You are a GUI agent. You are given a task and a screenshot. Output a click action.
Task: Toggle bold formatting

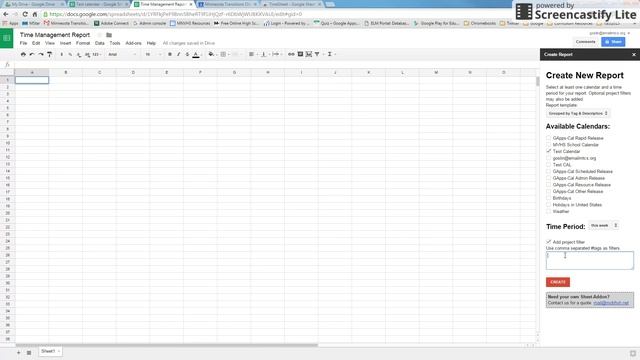coord(170,54)
